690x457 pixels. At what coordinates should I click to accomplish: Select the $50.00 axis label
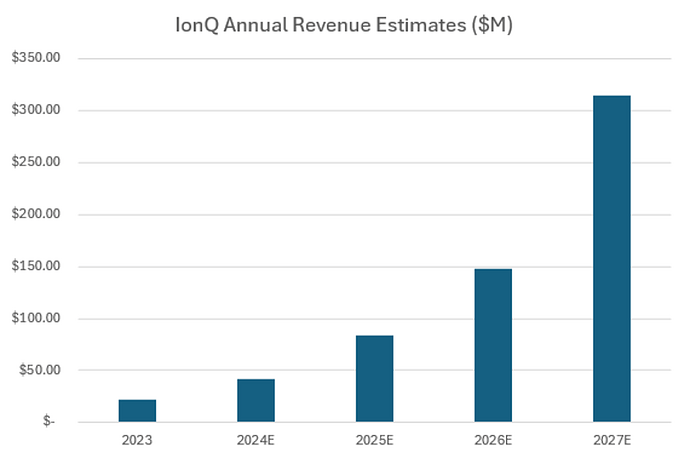click(x=40, y=370)
